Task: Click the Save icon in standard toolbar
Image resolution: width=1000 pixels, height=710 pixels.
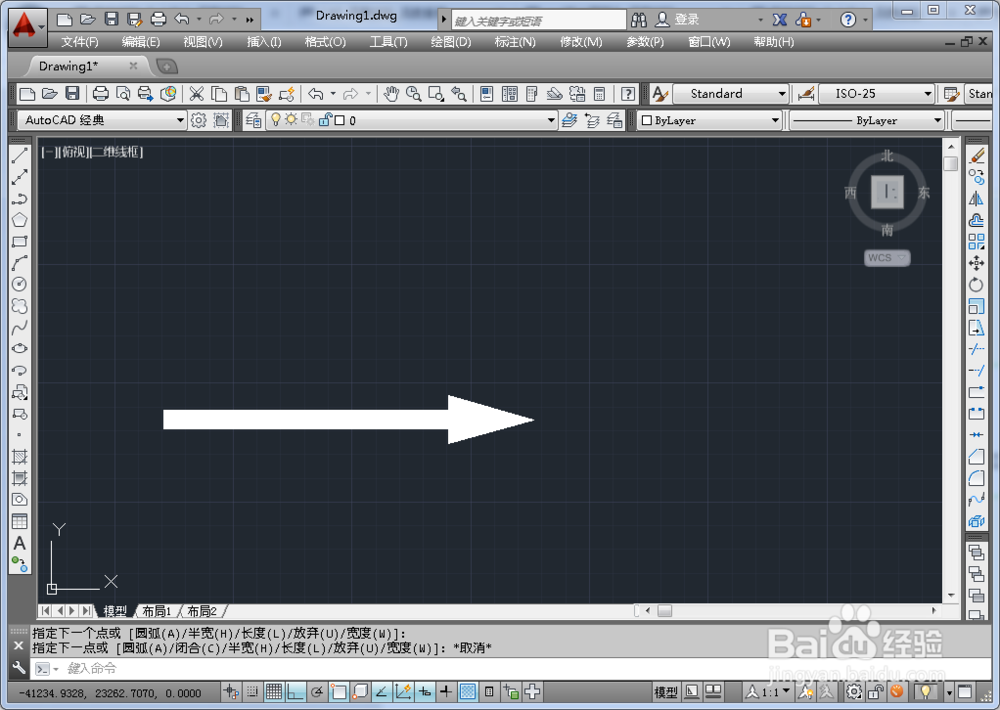Action: pyautogui.click(x=72, y=94)
